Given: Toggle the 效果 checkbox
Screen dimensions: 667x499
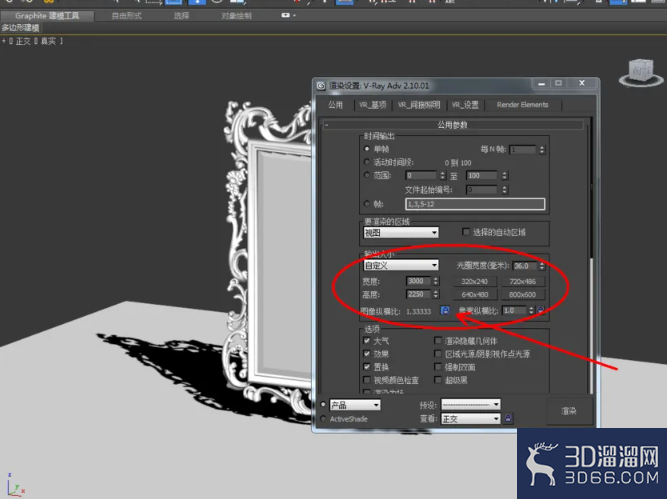Looking at the screenshot, I should pyautogui.click(x=367, y=354).
